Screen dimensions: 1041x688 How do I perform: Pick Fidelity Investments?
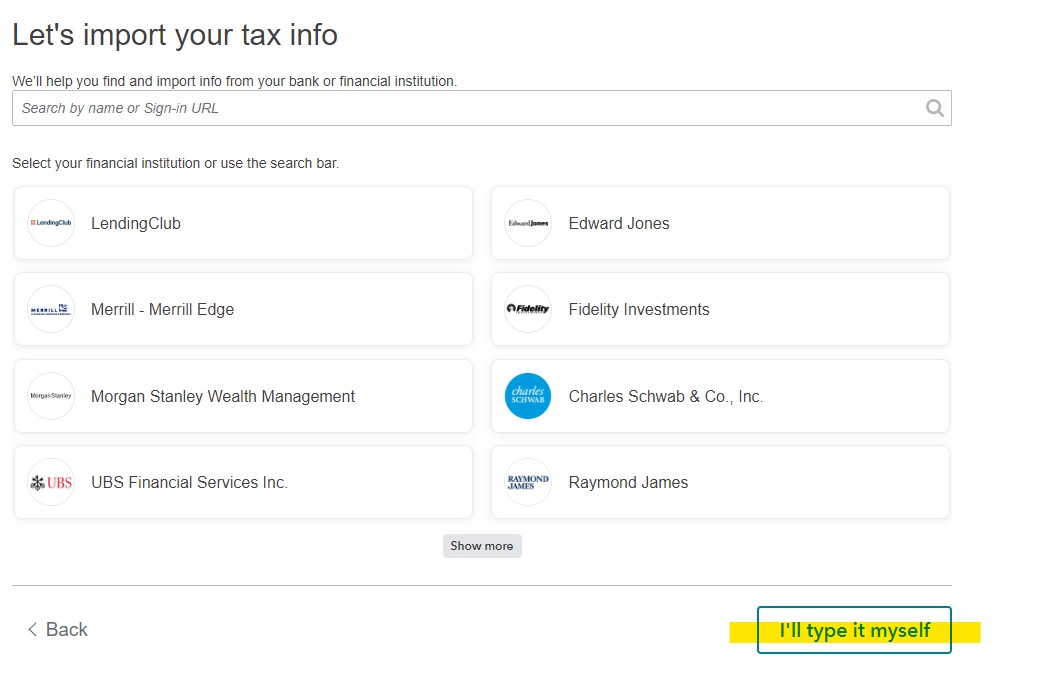(x=720, y=309)
